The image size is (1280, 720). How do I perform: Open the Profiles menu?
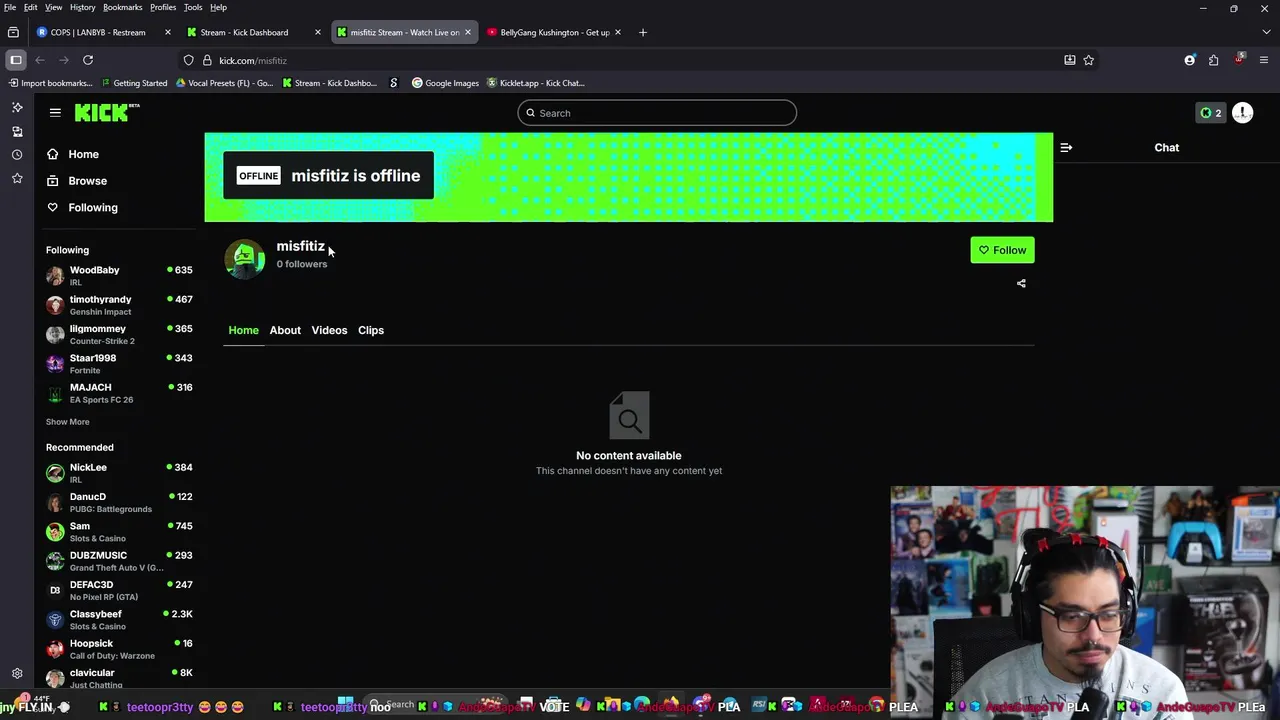point(163,7)
